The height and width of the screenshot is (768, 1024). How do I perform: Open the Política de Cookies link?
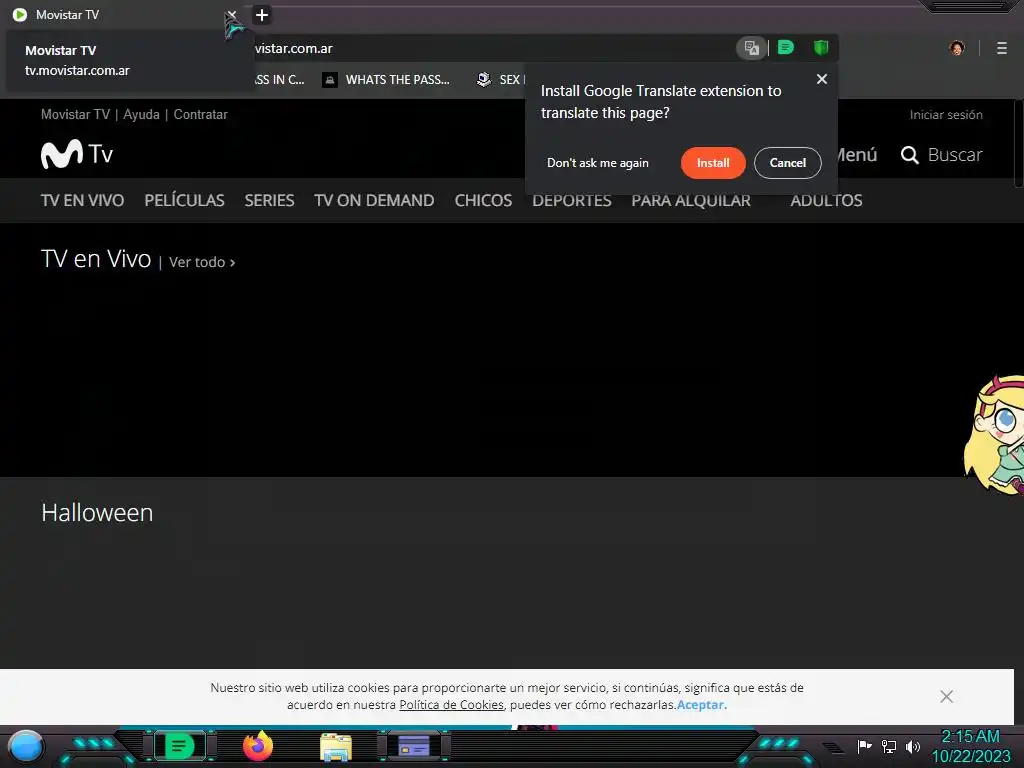[x=451, y=705]
